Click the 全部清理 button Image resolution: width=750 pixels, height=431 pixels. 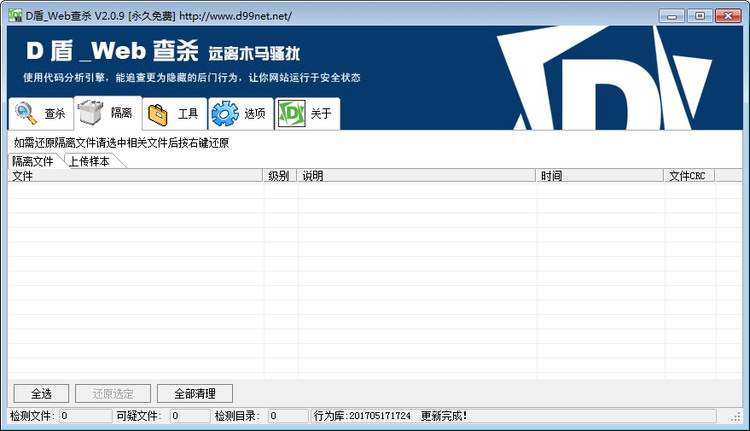tap(195, 394)
